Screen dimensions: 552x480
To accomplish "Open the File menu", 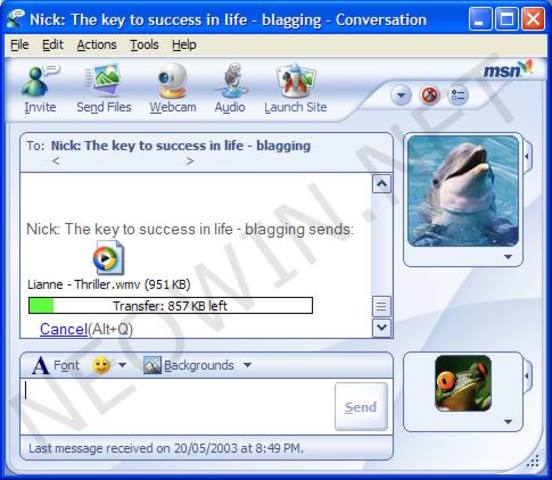I will click(19, 45).
